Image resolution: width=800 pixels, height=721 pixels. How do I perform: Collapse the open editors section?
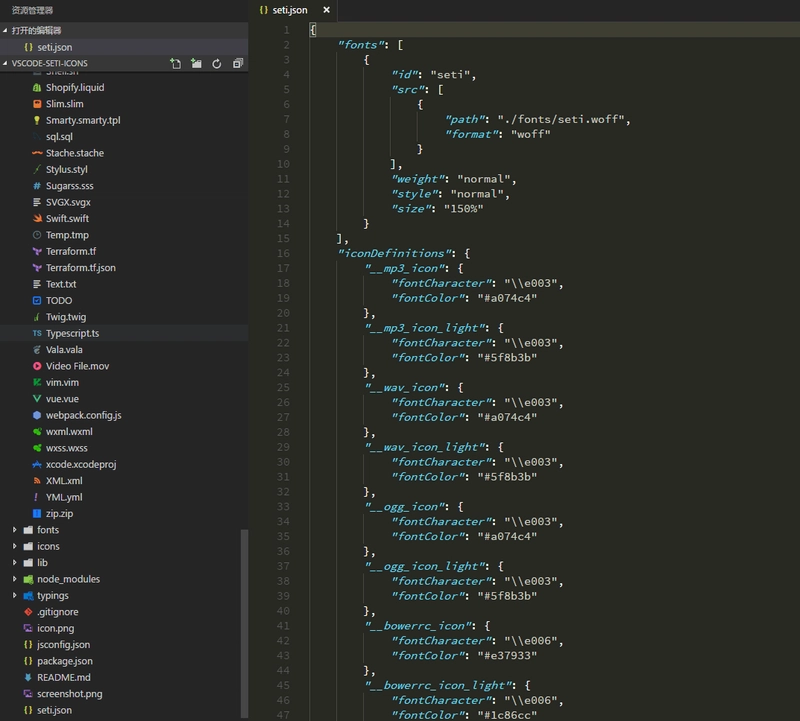coord(5,31)
